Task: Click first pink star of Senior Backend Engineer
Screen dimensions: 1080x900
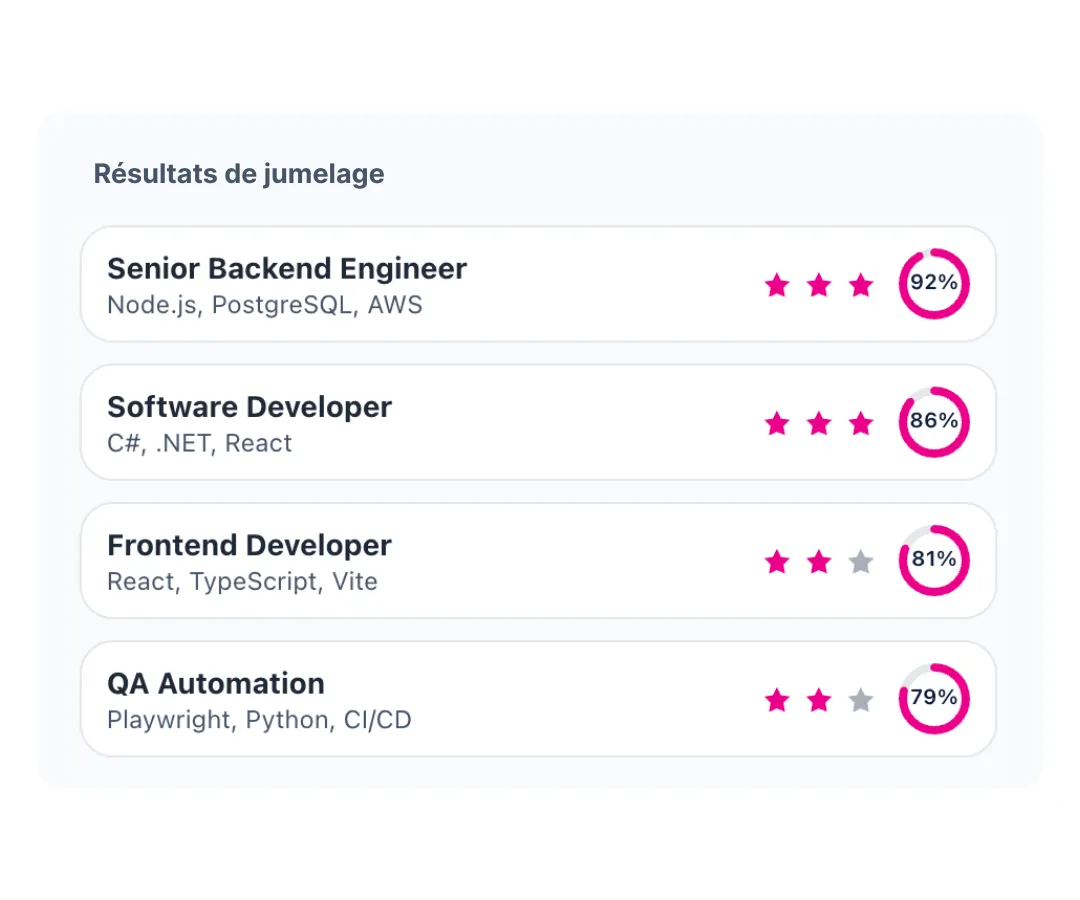Action: pos(777,284)
